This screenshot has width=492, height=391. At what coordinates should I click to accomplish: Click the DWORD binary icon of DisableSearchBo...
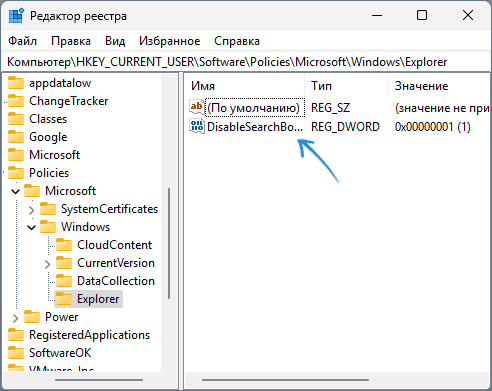[197, 126]
